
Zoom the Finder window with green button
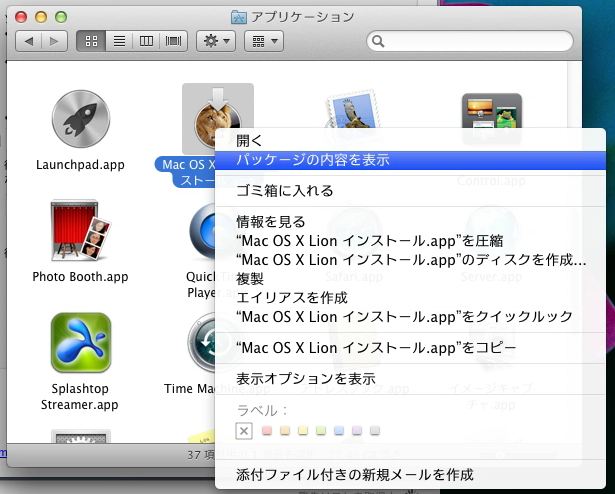(x=61, y=17)
